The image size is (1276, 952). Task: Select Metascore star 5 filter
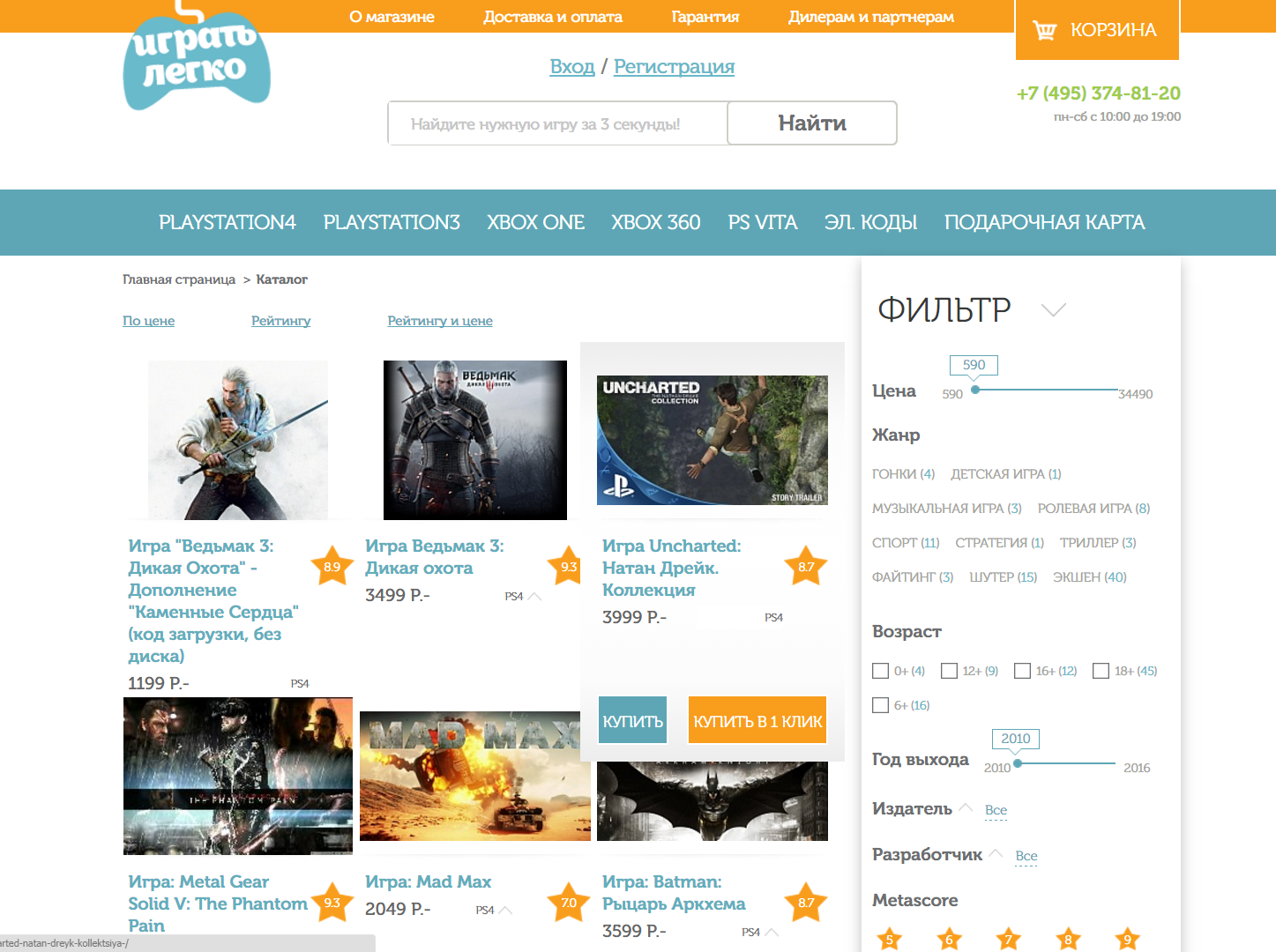coord(889,940)
